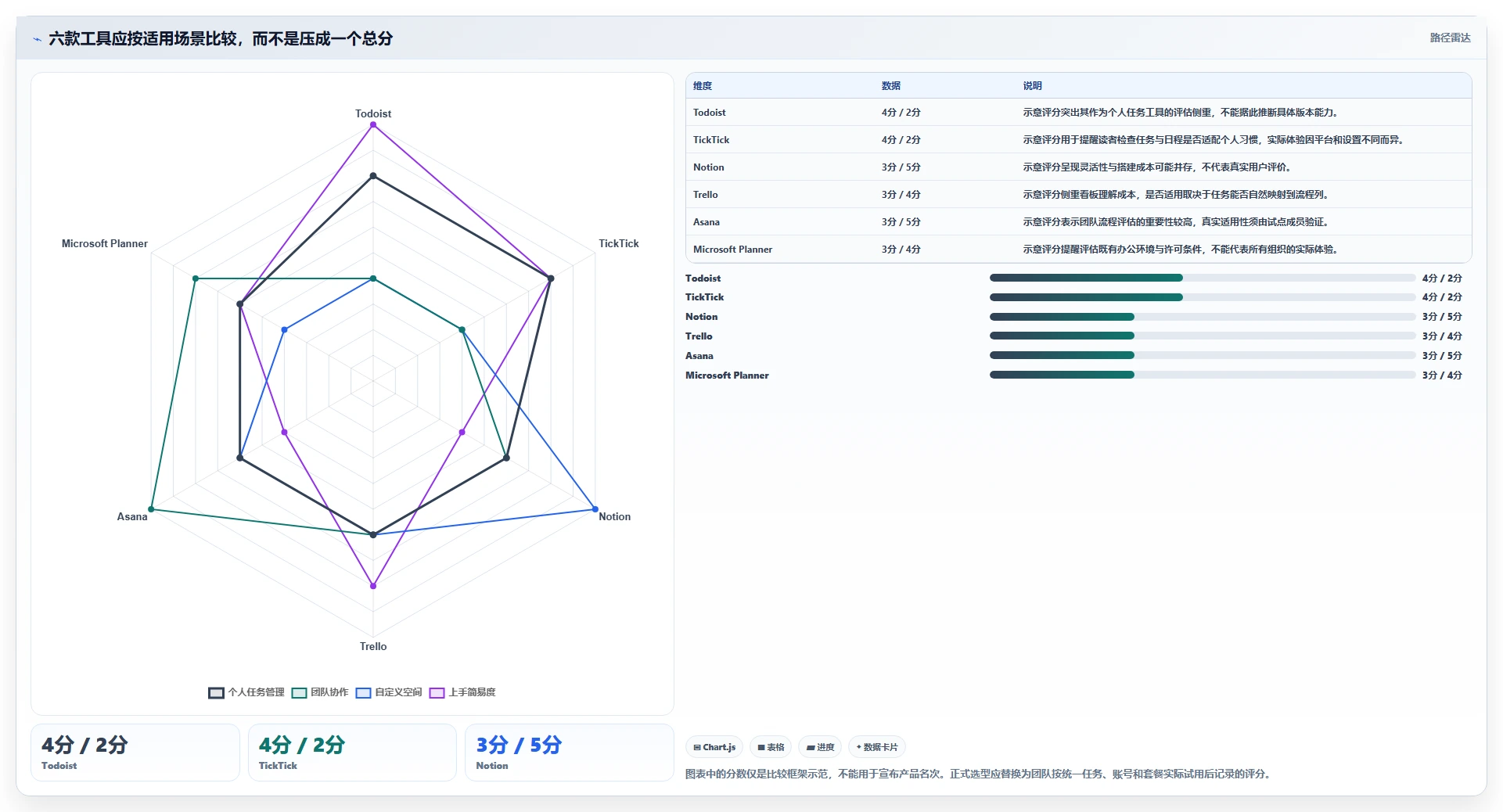Click the 说明 column header
Image resolution: width=1503 pixels, height=812 pixels.
(x=1033, y=86)
